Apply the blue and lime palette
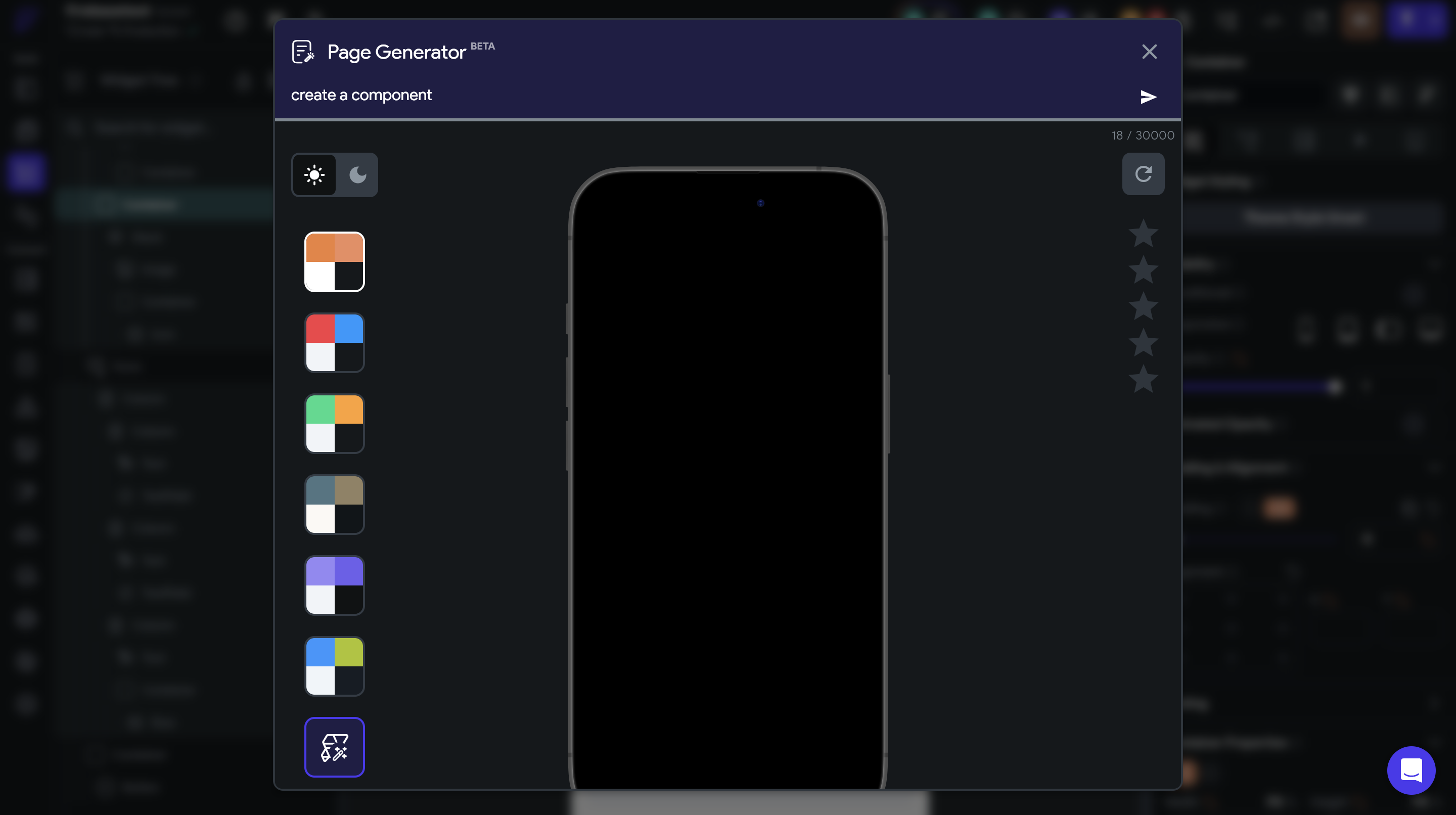This screenshot has width=1456, height=815. 334,666
